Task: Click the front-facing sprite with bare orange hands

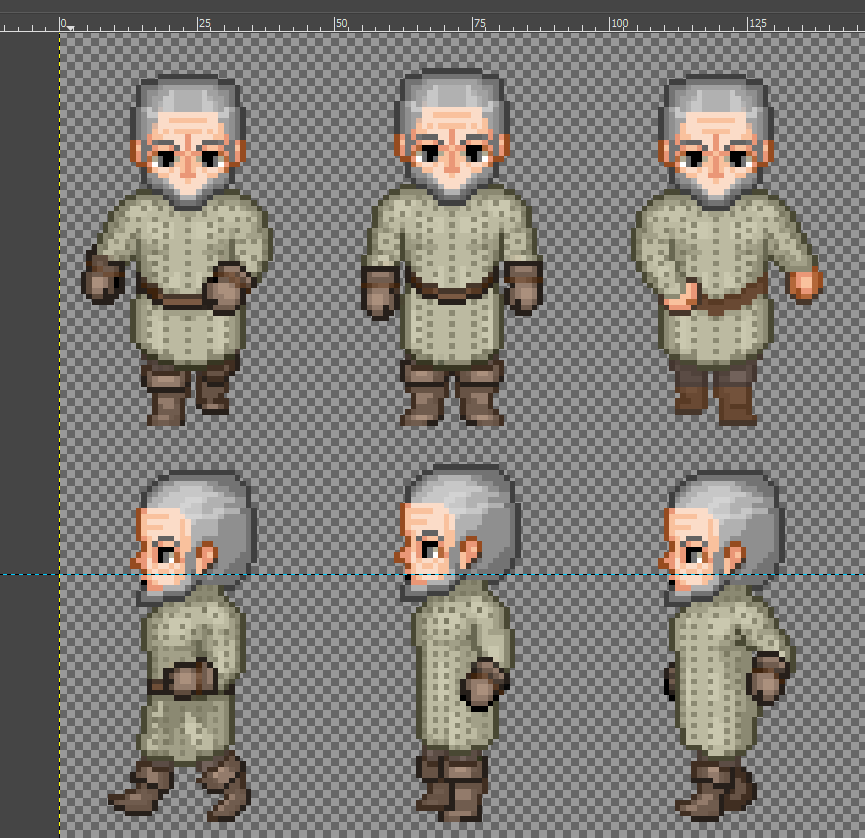Action: click(x=727, y=250)
